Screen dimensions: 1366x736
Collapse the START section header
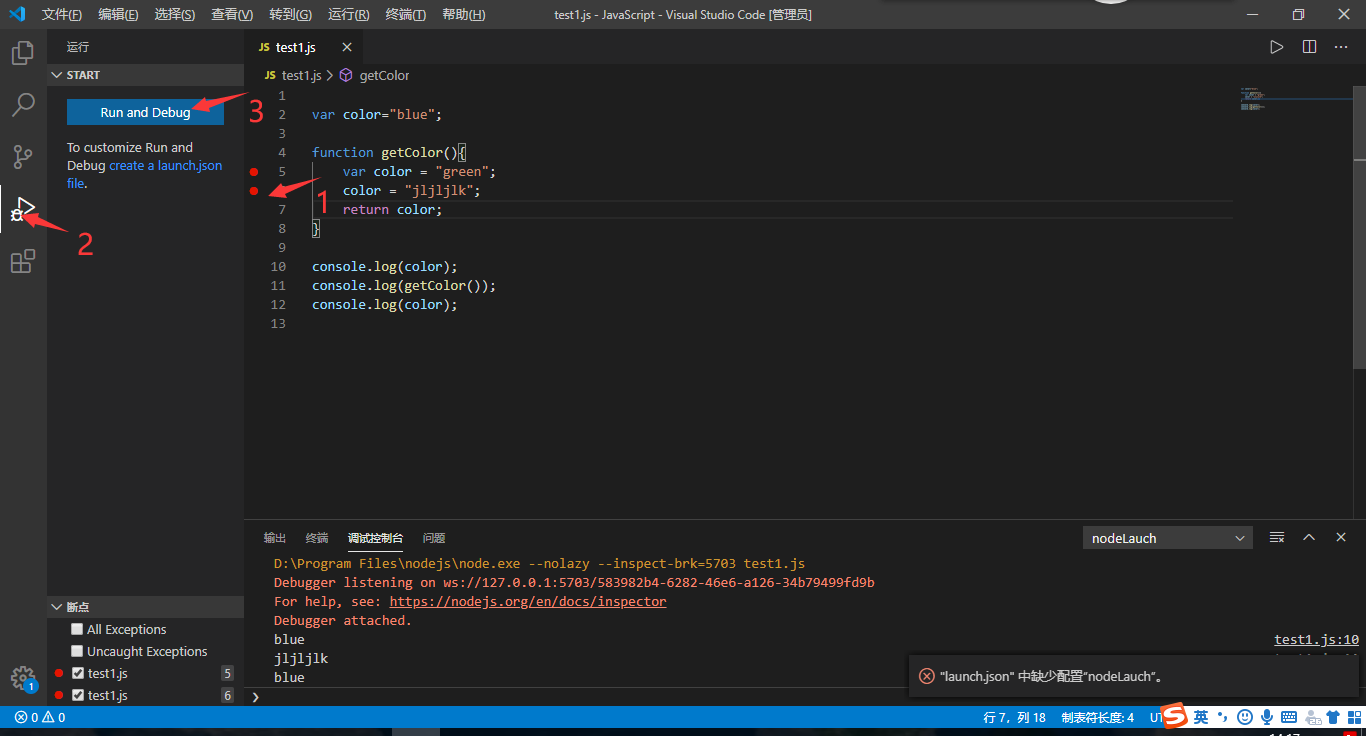pos(145,75)
